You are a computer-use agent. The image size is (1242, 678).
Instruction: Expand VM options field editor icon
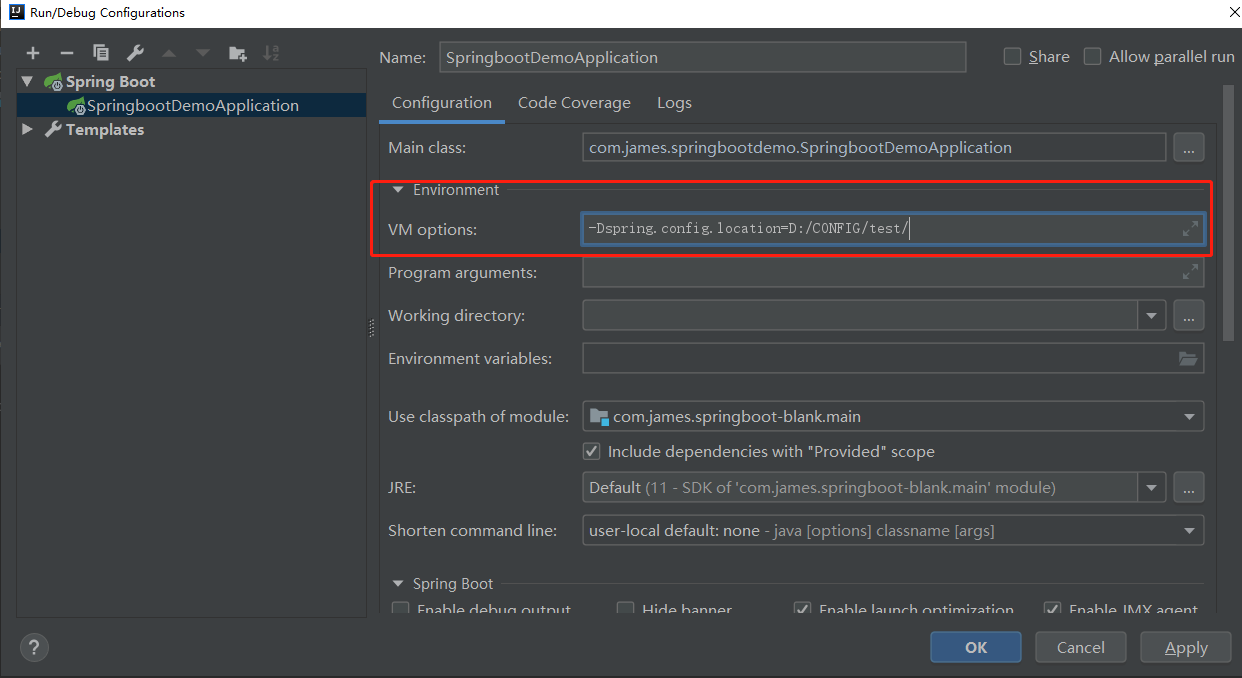click(x=1190, y=229)
